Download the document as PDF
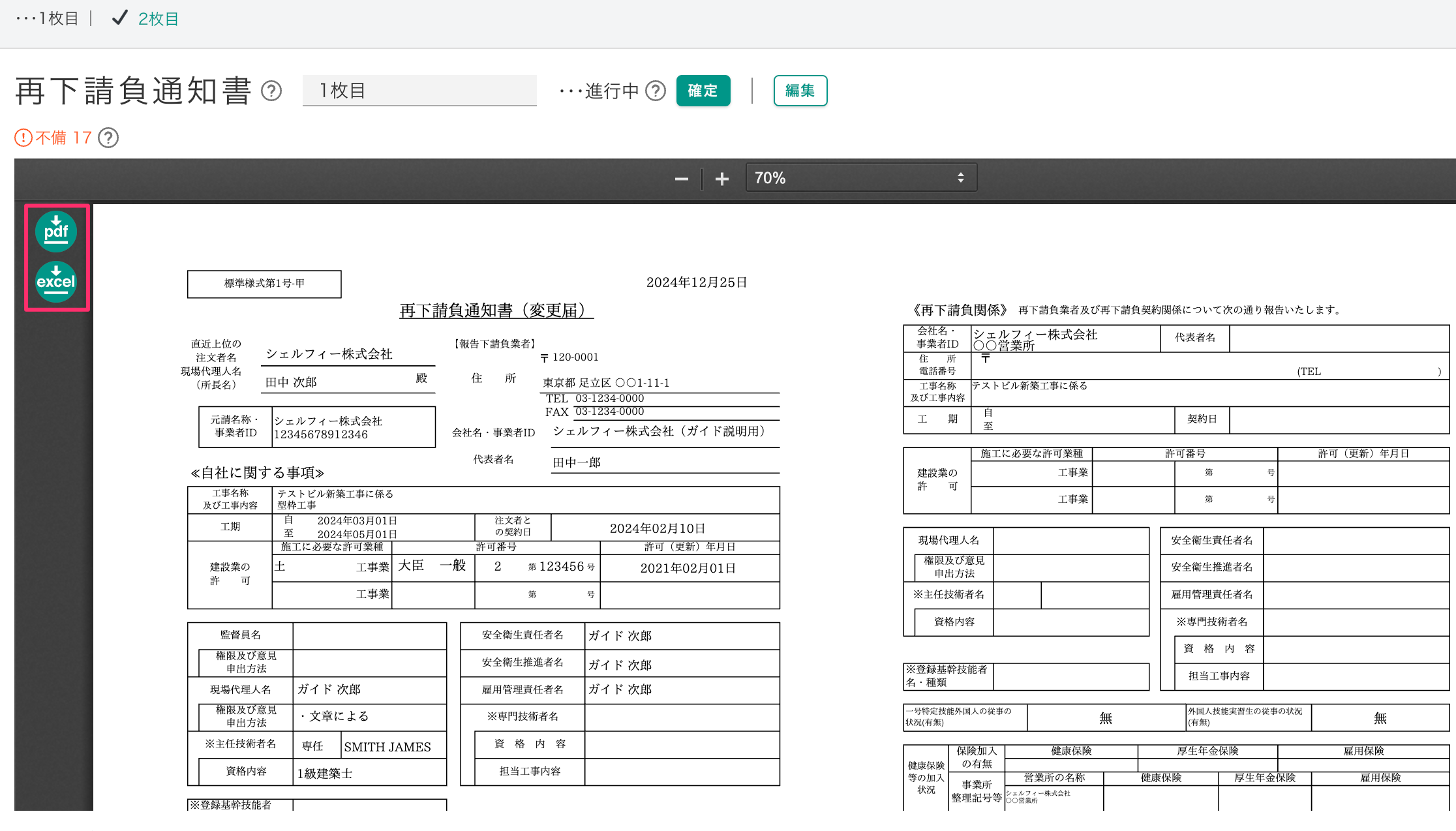The image size is (1456, 831). pyautogui.click(x=56, y=232)
